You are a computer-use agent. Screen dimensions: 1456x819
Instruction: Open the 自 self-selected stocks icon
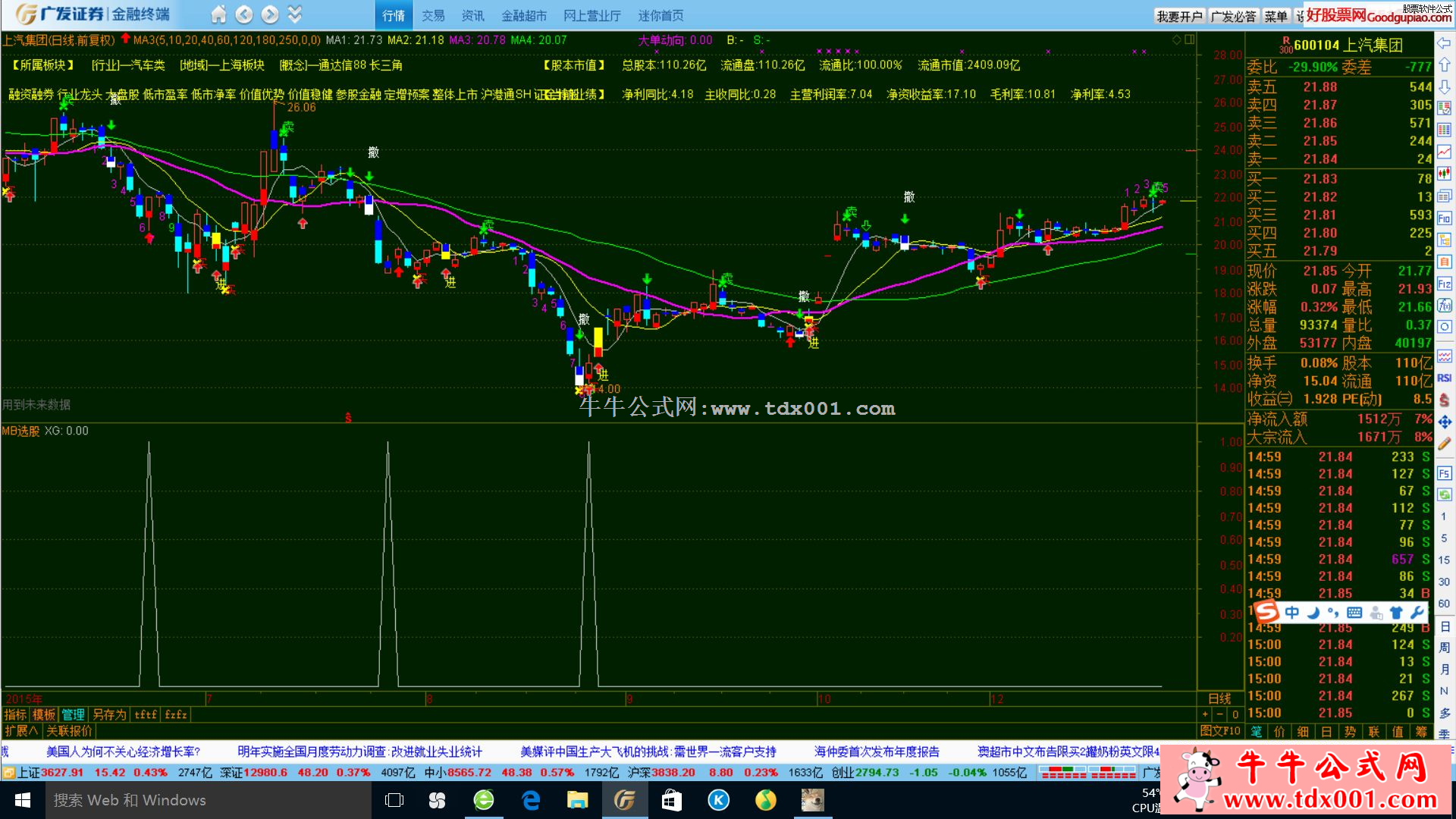point(1444,262)
